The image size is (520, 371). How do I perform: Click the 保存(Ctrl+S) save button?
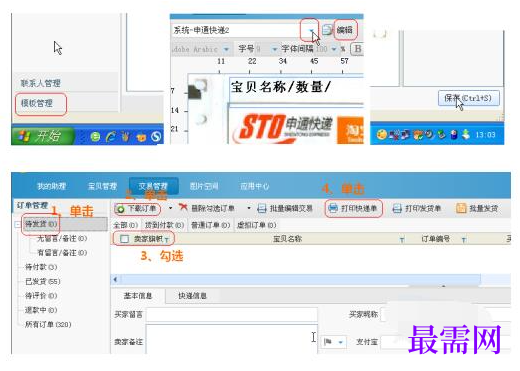tap(468, 98)
